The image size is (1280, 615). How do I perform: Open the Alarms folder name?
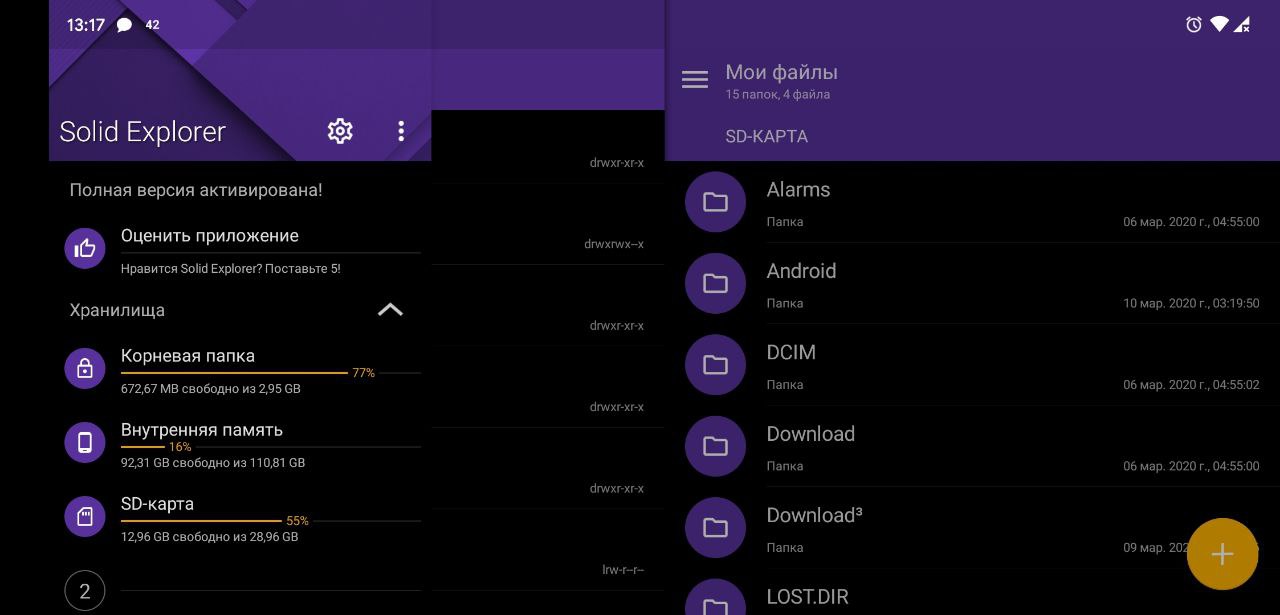point(798,189)
